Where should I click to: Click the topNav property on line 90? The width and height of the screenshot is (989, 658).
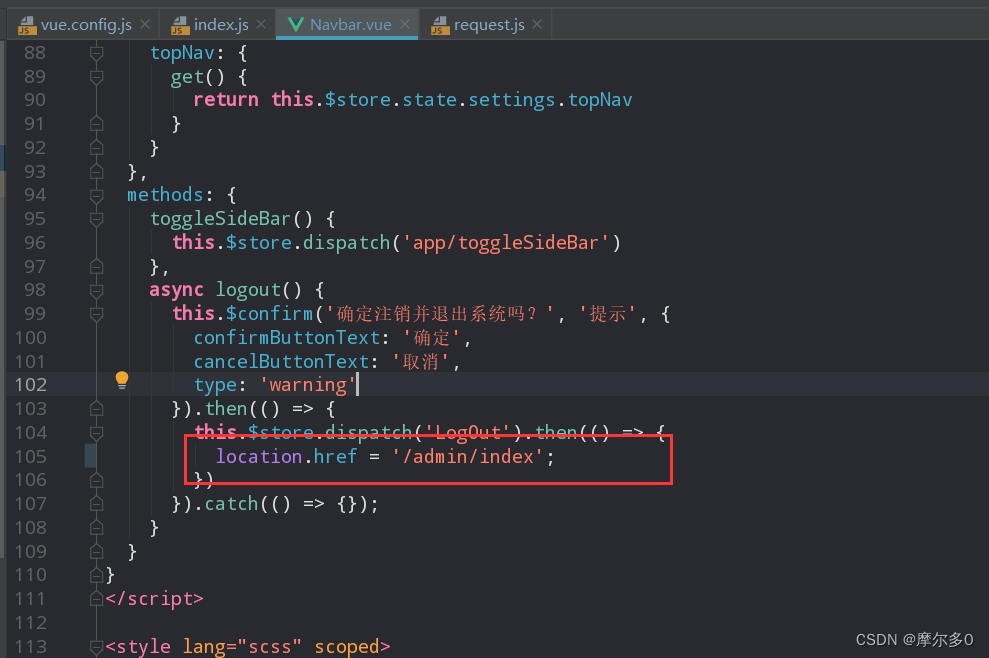(x=600, y=100)
